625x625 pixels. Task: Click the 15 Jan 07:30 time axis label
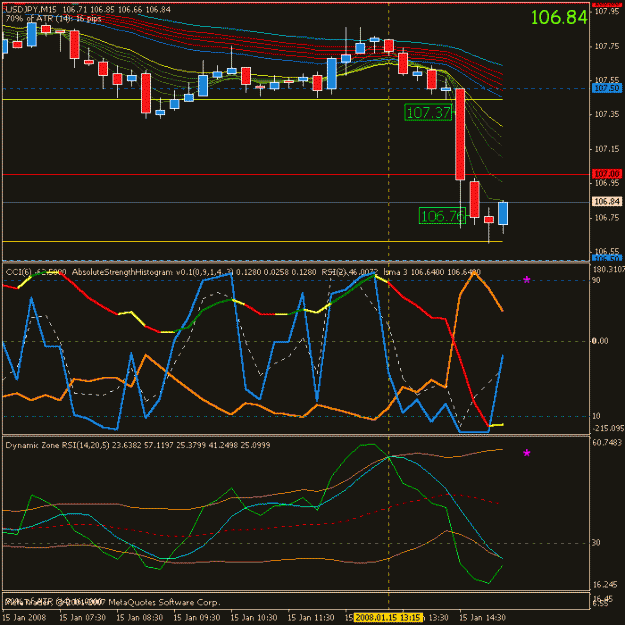point(83,617)
